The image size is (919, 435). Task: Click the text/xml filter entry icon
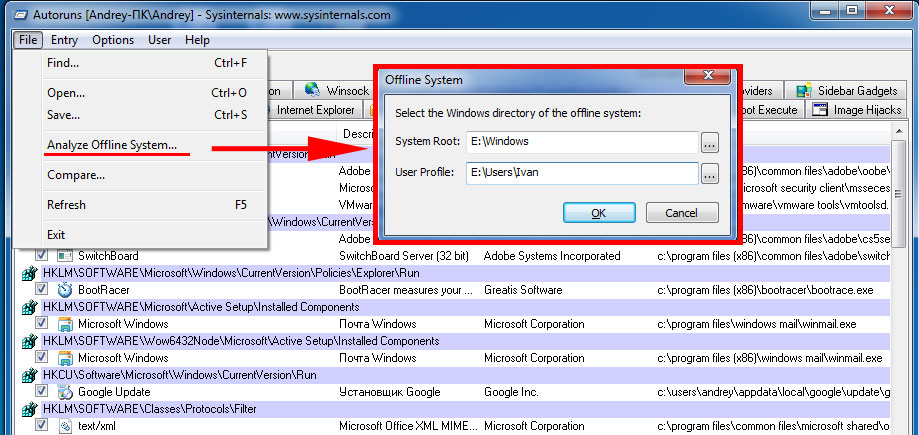[x=65, y=426]
